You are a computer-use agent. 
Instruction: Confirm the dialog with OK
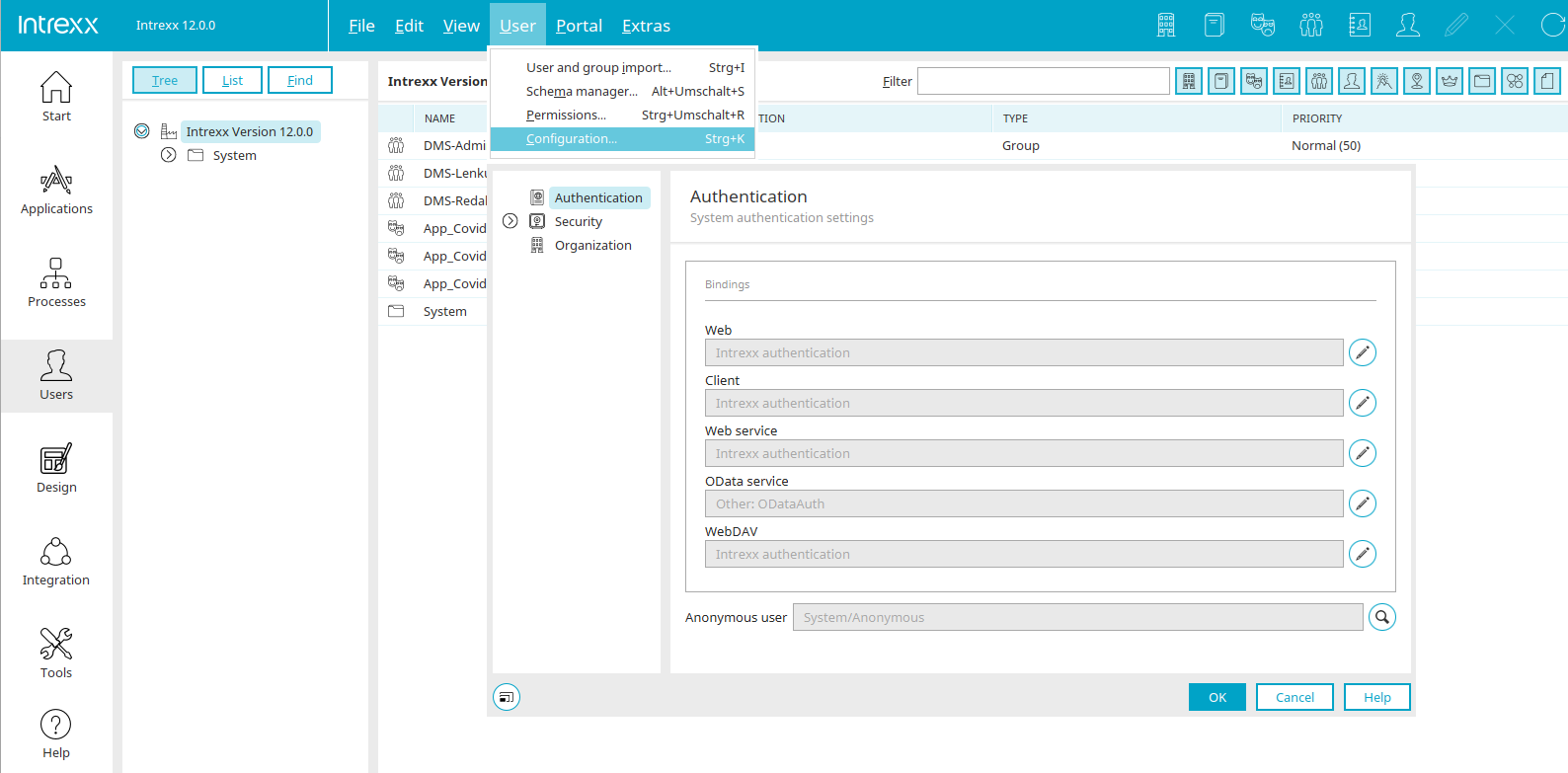pyautogui.click(x=1217, y=697)
